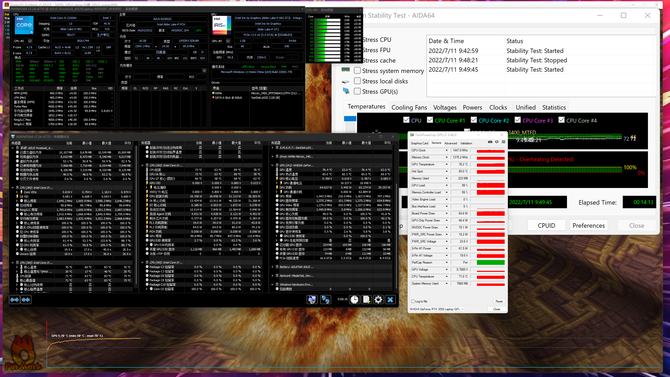Image resolution: width=670 pixels, height=377 pixels.
Task: Open PerfCap Reason dropdown in GPU-Z
Action: pyautogui.click(x=447, y=262)
